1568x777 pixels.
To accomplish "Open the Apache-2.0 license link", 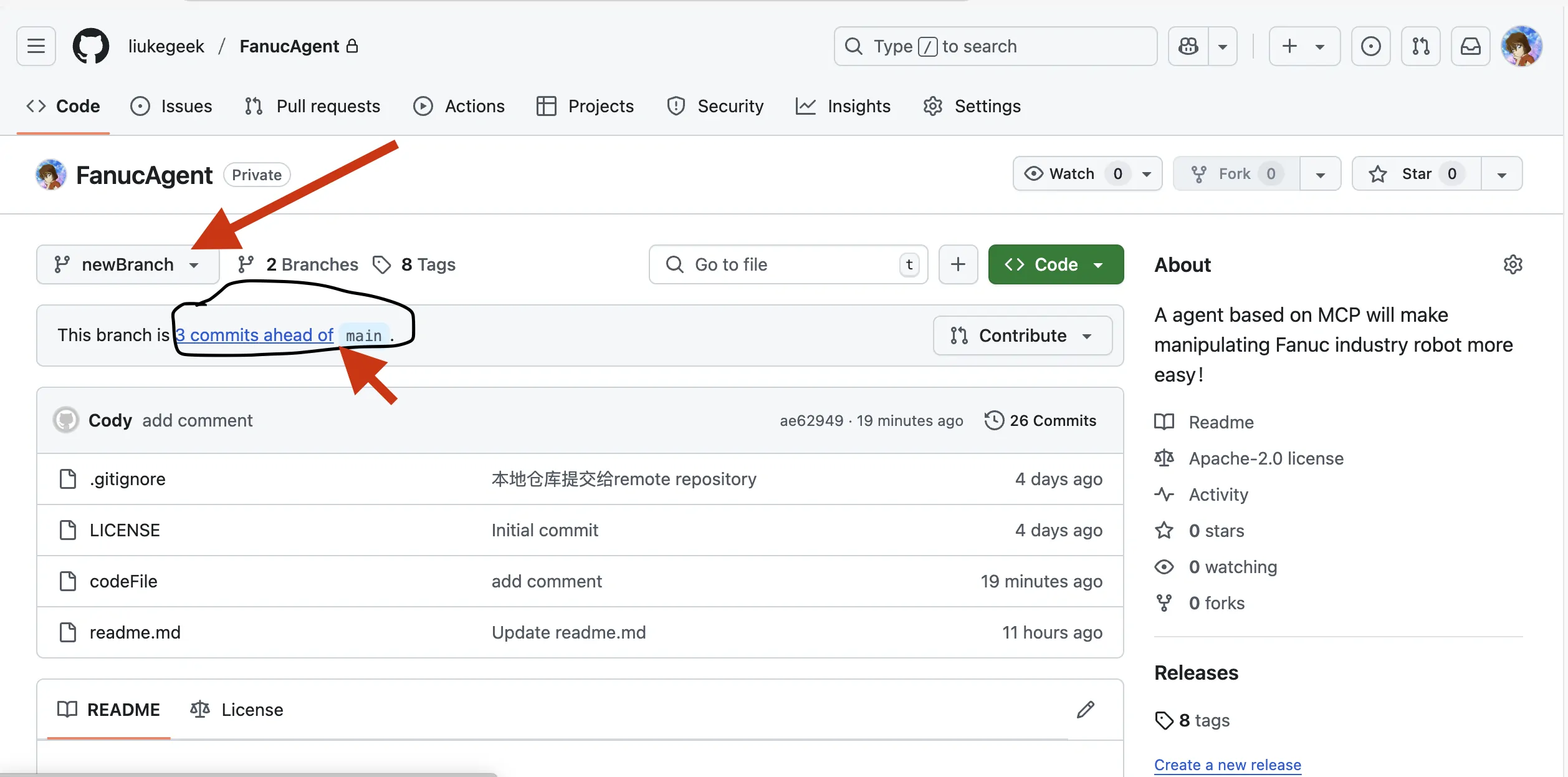I will point(1249,458).
